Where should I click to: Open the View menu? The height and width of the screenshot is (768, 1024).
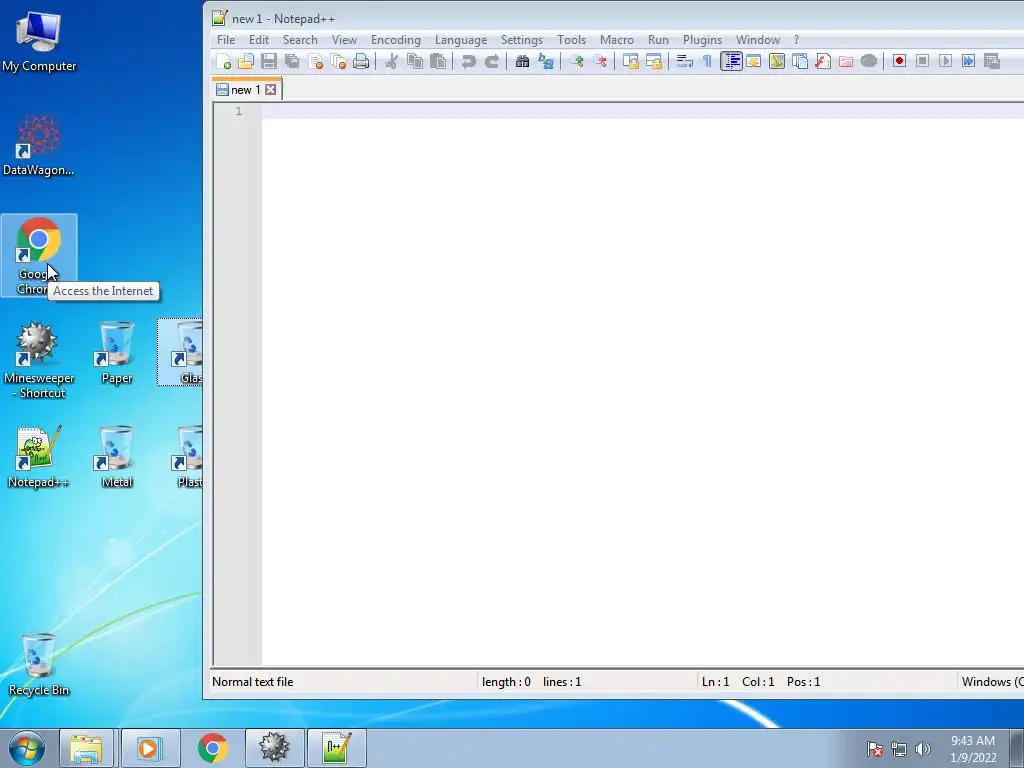344,40
